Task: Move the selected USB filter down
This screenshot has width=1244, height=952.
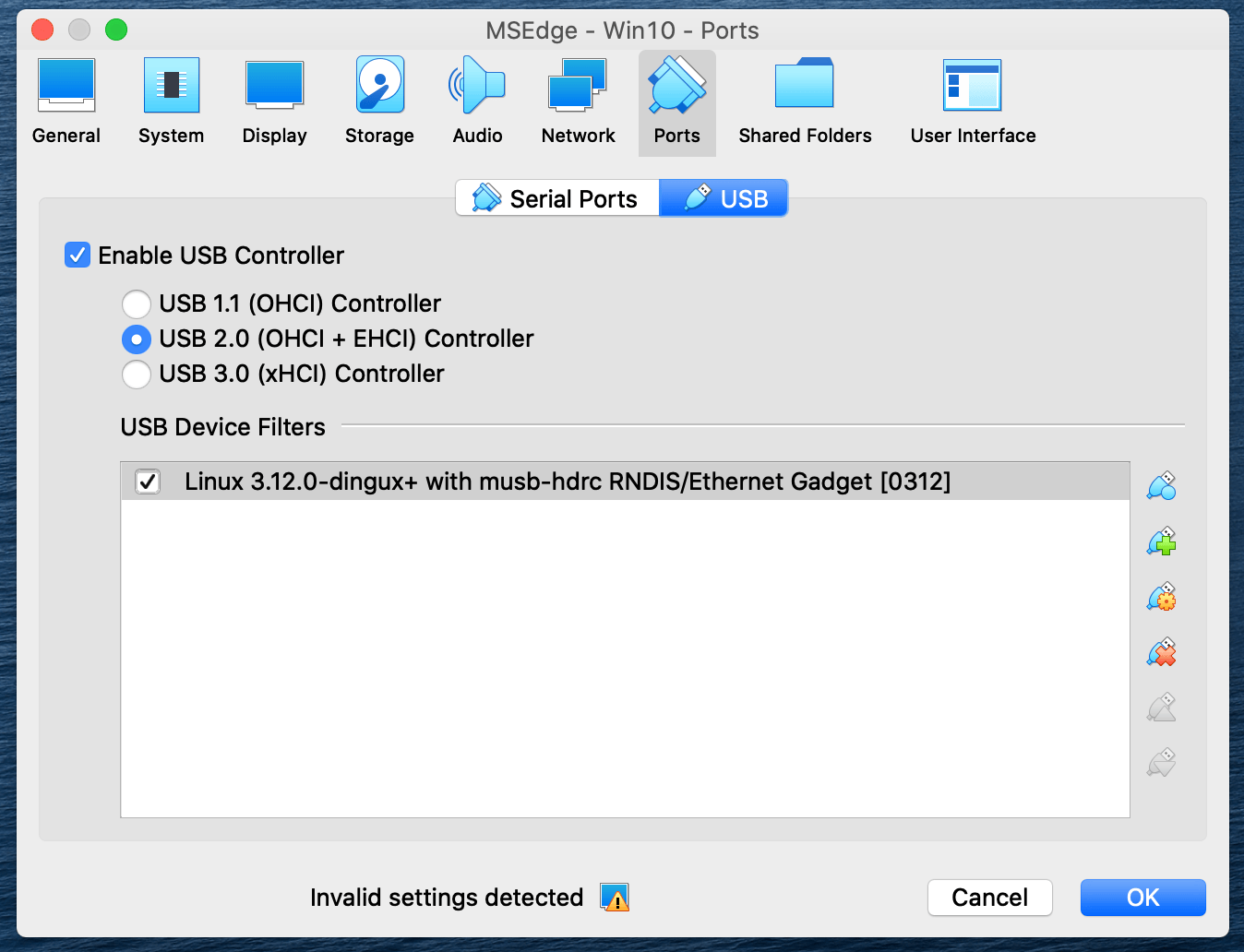Action: (x=1162, y=763)
